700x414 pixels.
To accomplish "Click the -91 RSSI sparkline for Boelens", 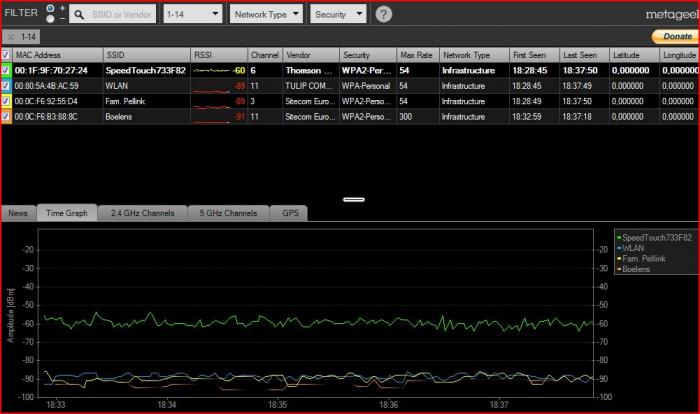I will click(x=219, y=117).
